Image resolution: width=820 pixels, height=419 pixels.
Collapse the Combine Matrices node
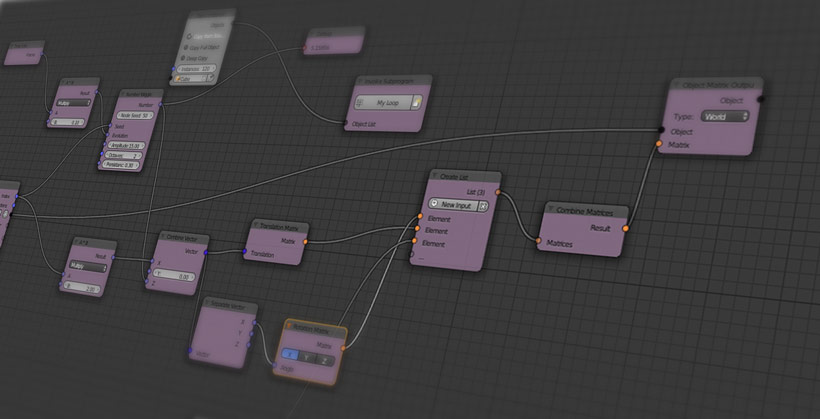coord(550,209)
